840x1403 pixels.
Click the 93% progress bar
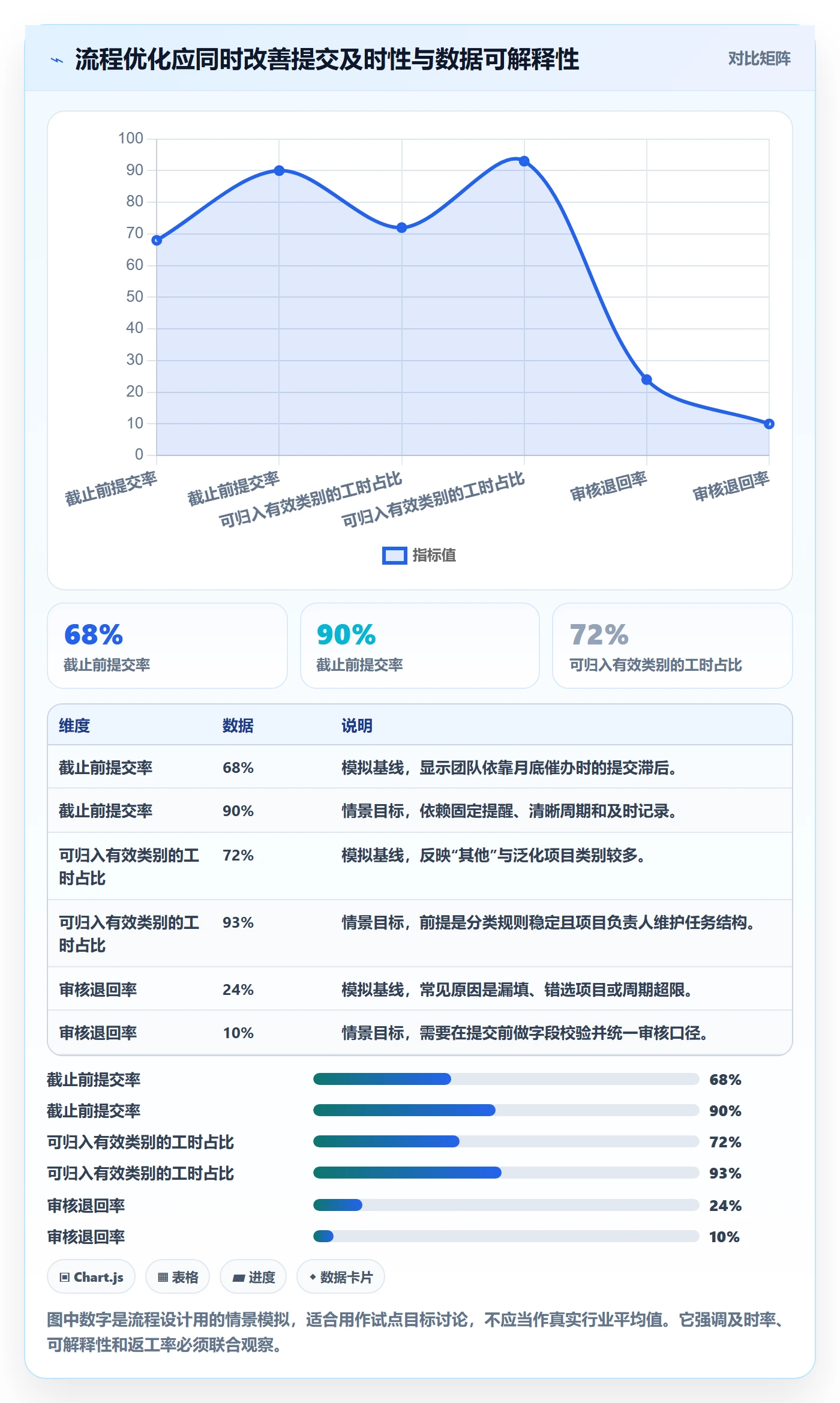[x=506, y=1173]
